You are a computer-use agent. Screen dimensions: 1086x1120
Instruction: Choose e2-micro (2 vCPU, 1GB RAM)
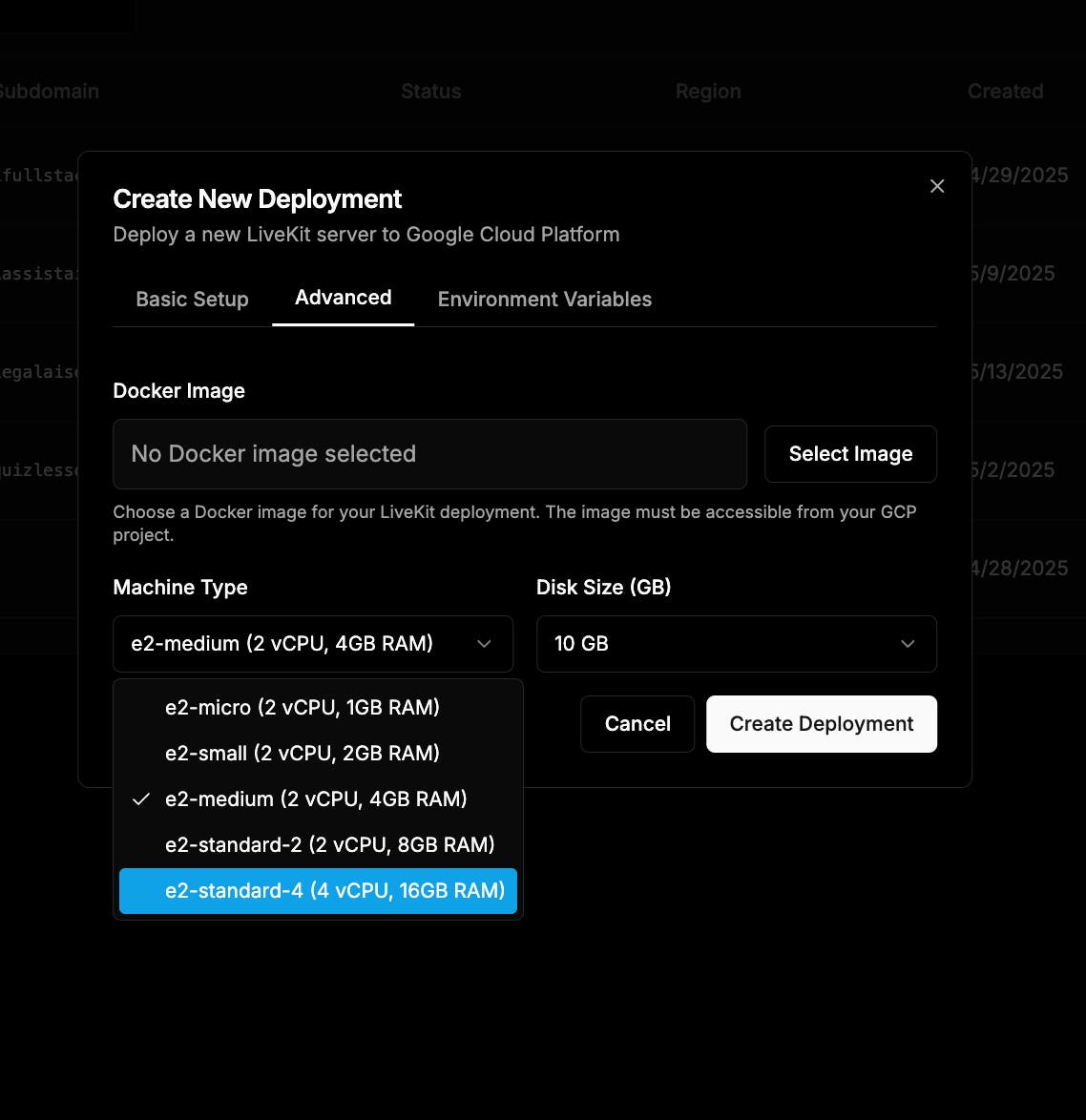click(x=318, y=707)
